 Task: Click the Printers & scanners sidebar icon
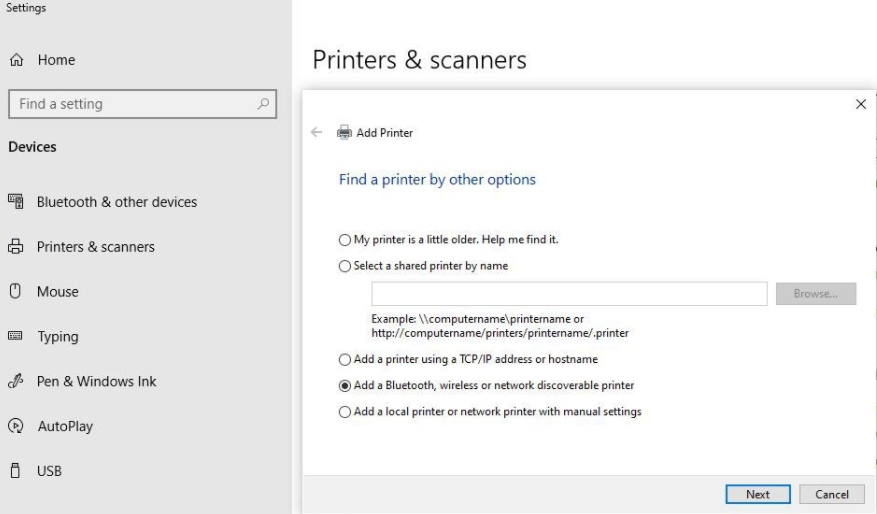tap(16, 247)
